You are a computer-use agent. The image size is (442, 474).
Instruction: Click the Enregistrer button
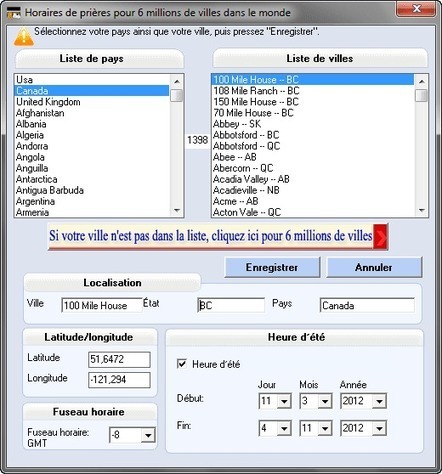pyautogui.click(x=272, y=267)
